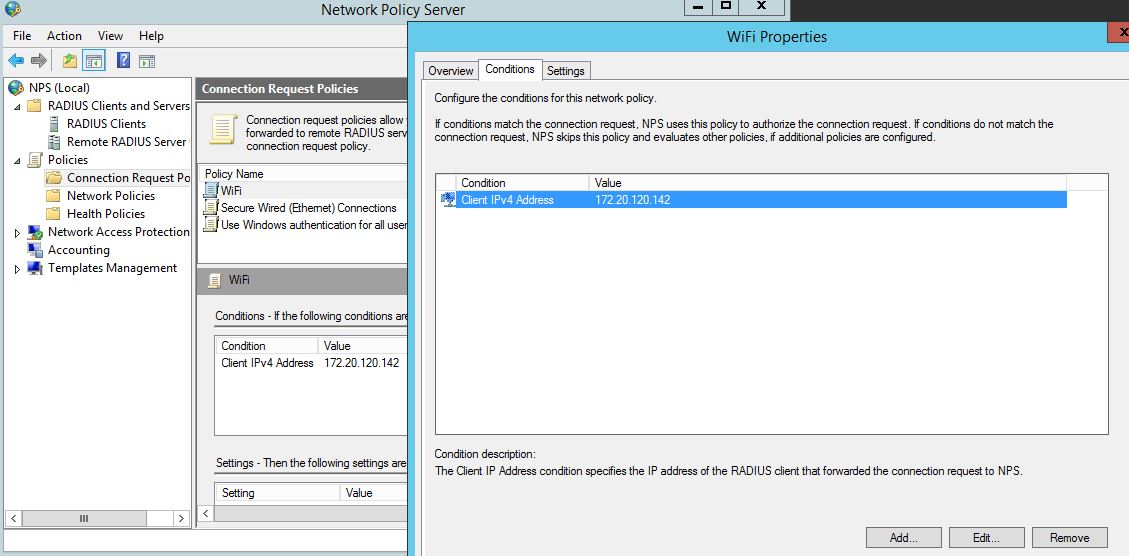Viewport: 1129px width, 556px height.
Task: Expand the Network Access Protection node
Action: 17,233
